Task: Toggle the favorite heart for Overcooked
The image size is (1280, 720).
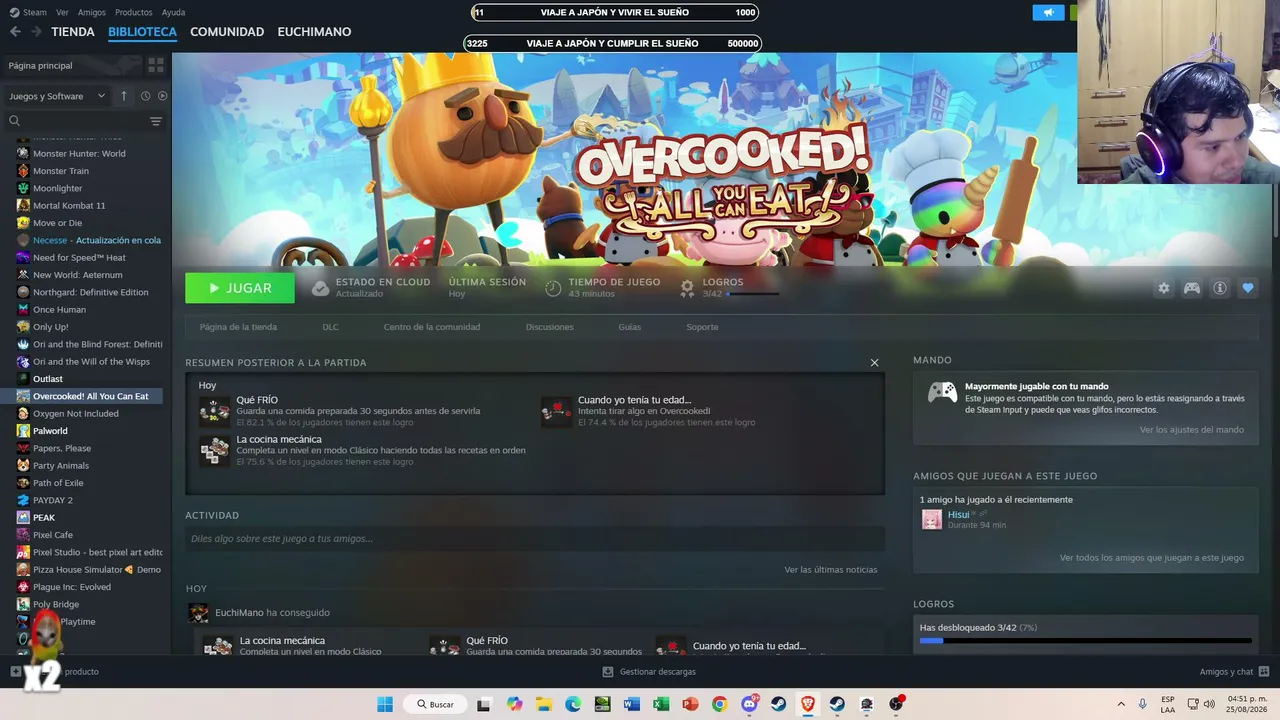Action: click(1248, 288)
